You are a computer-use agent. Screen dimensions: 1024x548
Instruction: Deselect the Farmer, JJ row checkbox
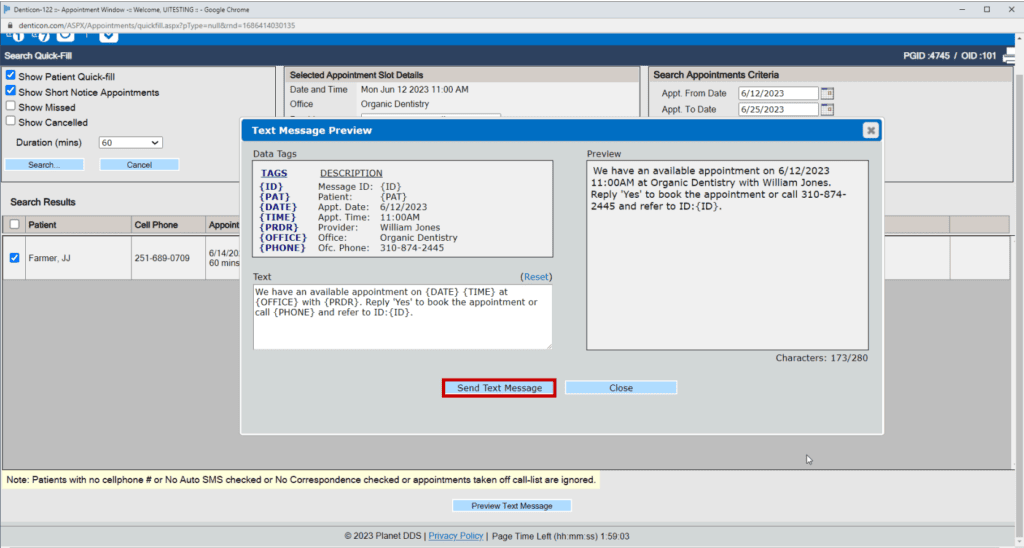14,258
